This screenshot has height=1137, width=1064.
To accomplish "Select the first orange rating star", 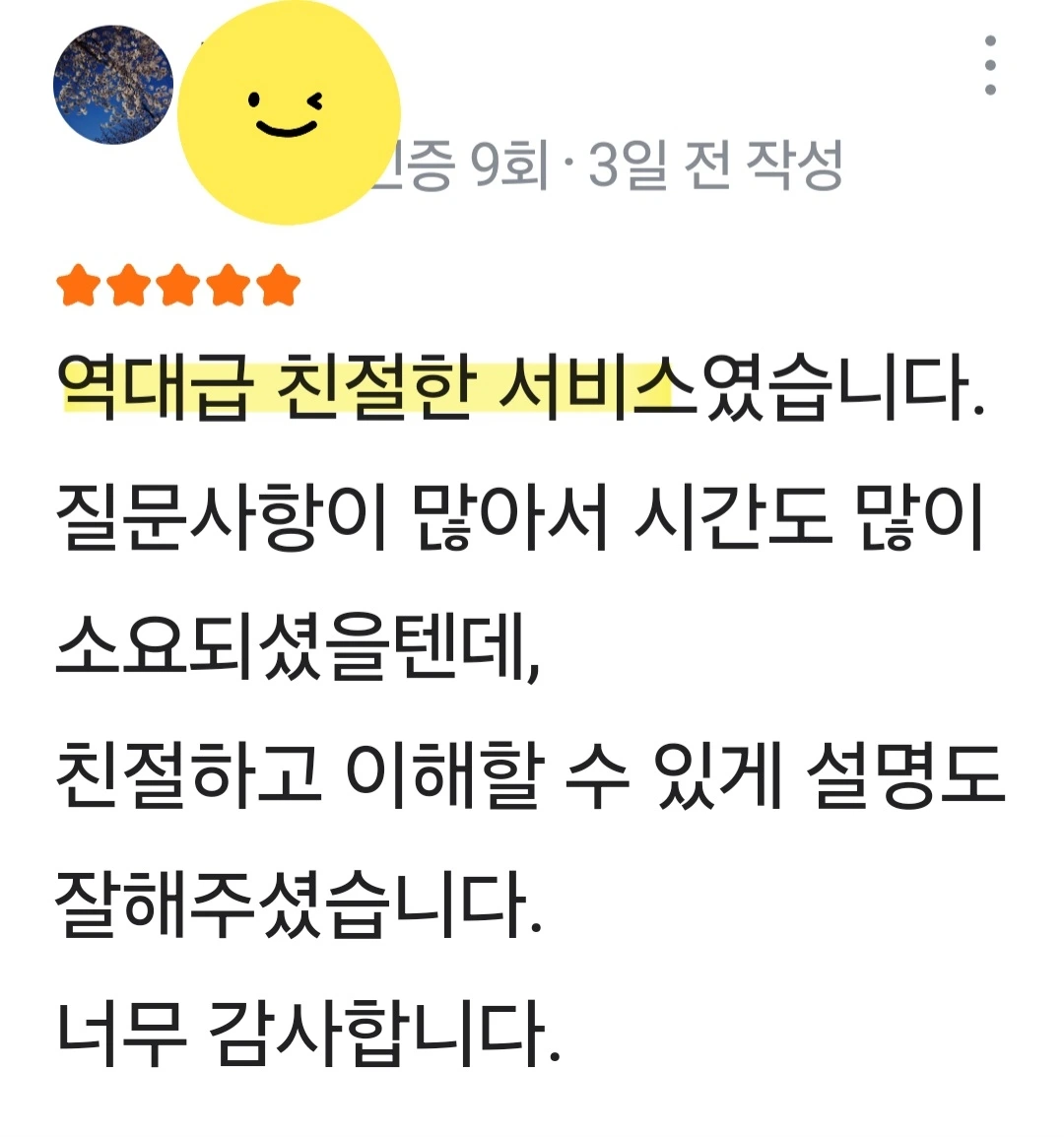I will coord(79,286).
